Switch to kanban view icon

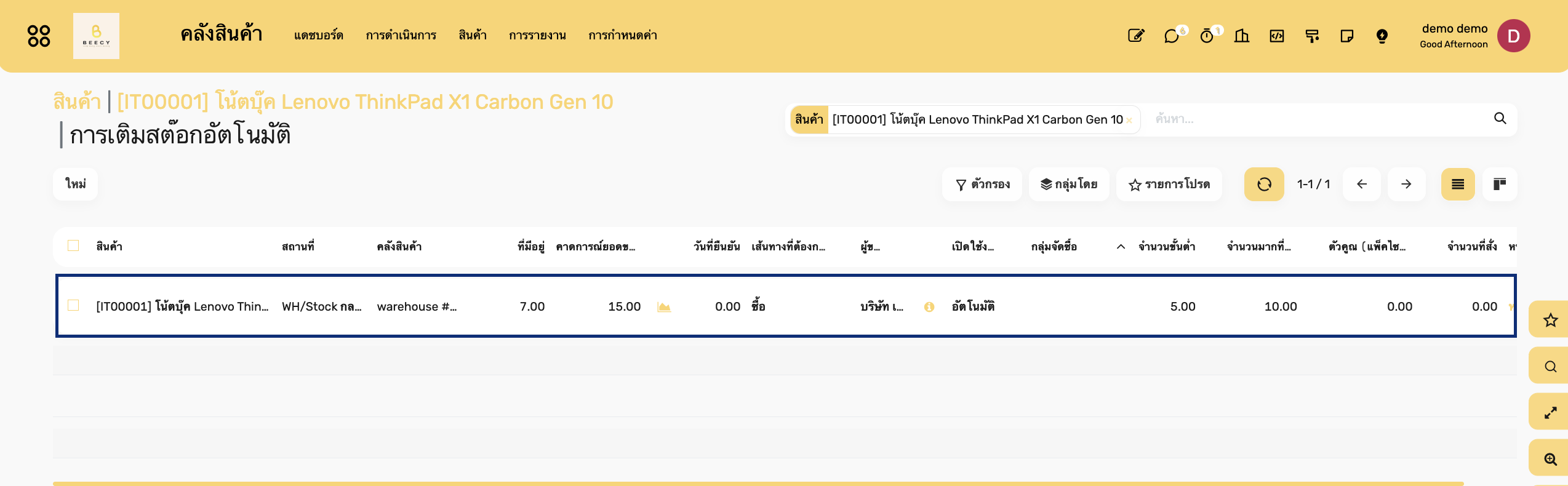(1500, 184)
